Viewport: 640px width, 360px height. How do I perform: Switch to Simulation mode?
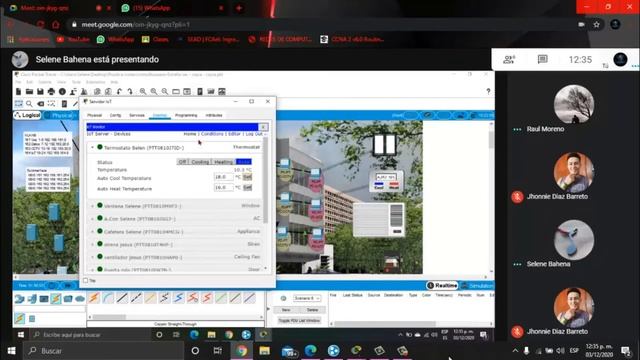(477, 285)
